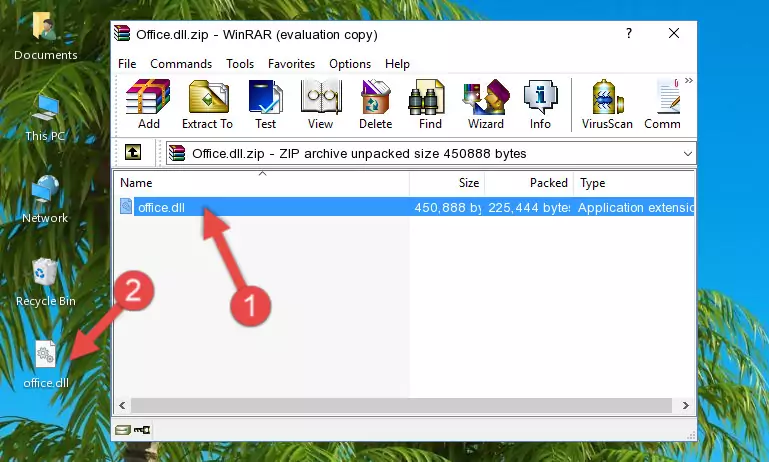
Task: Expand hidden toolbar items chevron
Action: pos(689,80)
